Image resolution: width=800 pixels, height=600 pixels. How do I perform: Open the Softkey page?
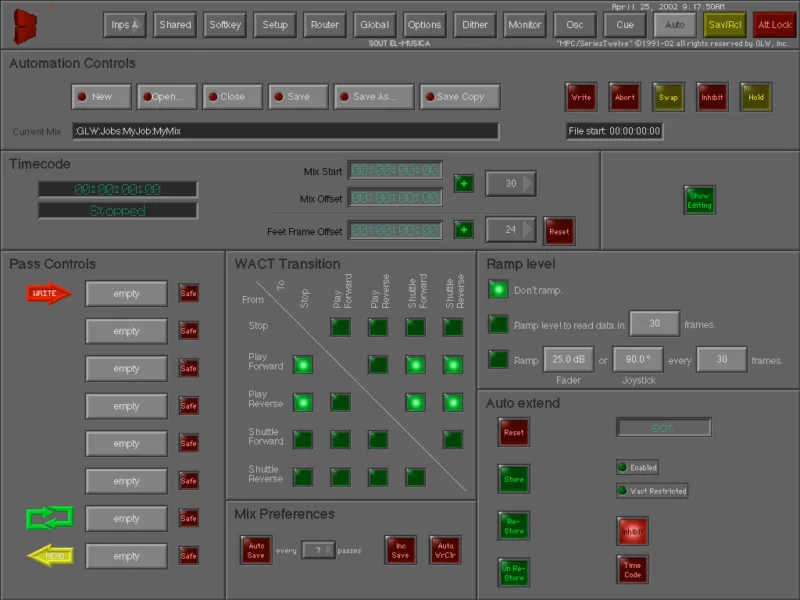point(225,25)
